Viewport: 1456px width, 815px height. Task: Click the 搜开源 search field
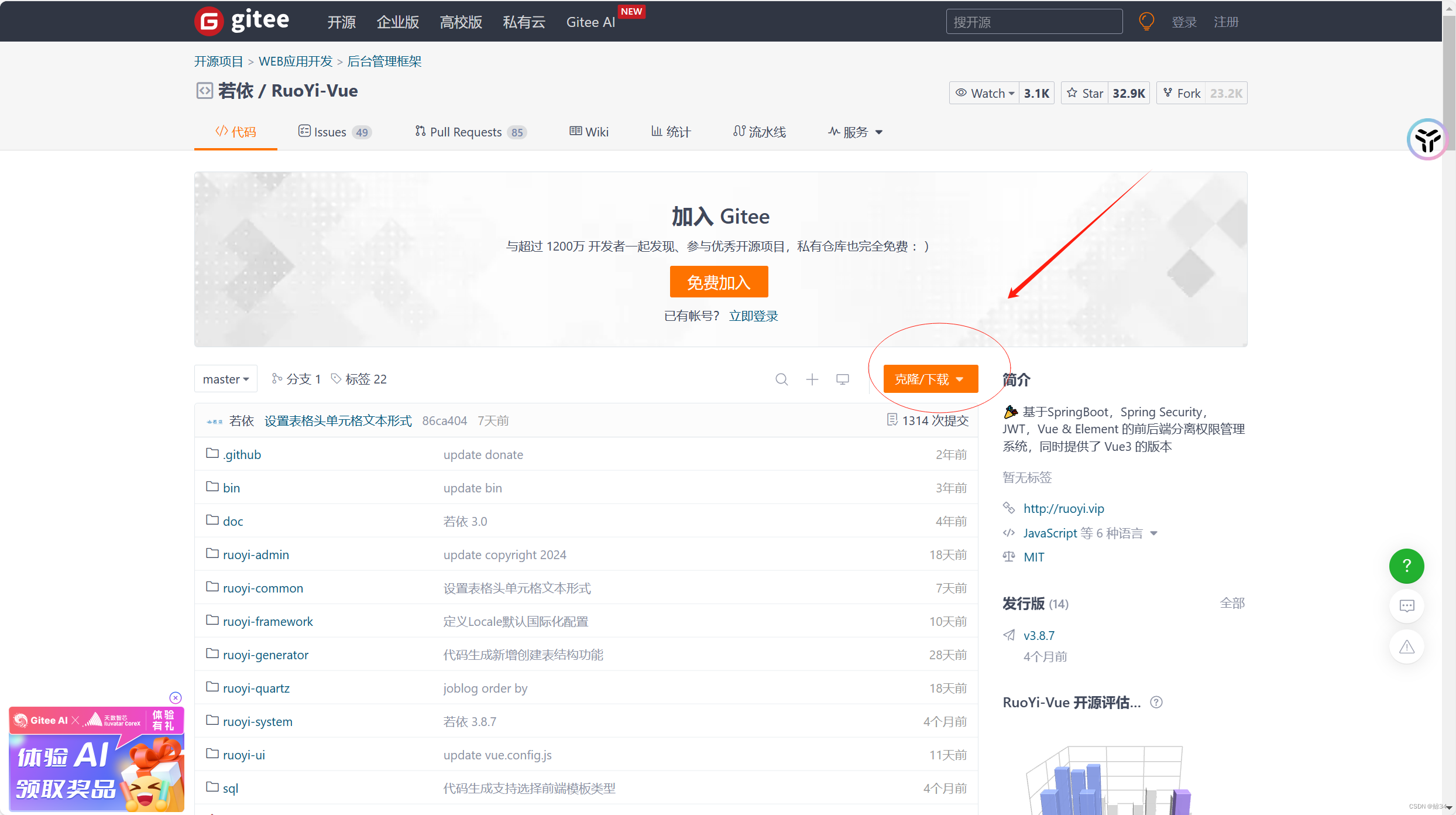1033,22
